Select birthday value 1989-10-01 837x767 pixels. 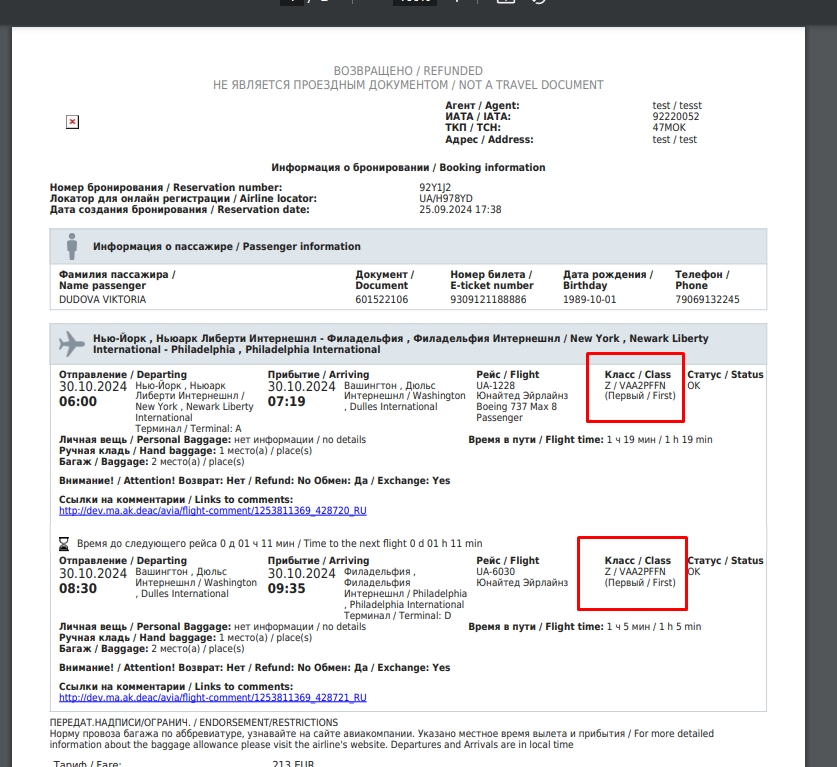589,299
